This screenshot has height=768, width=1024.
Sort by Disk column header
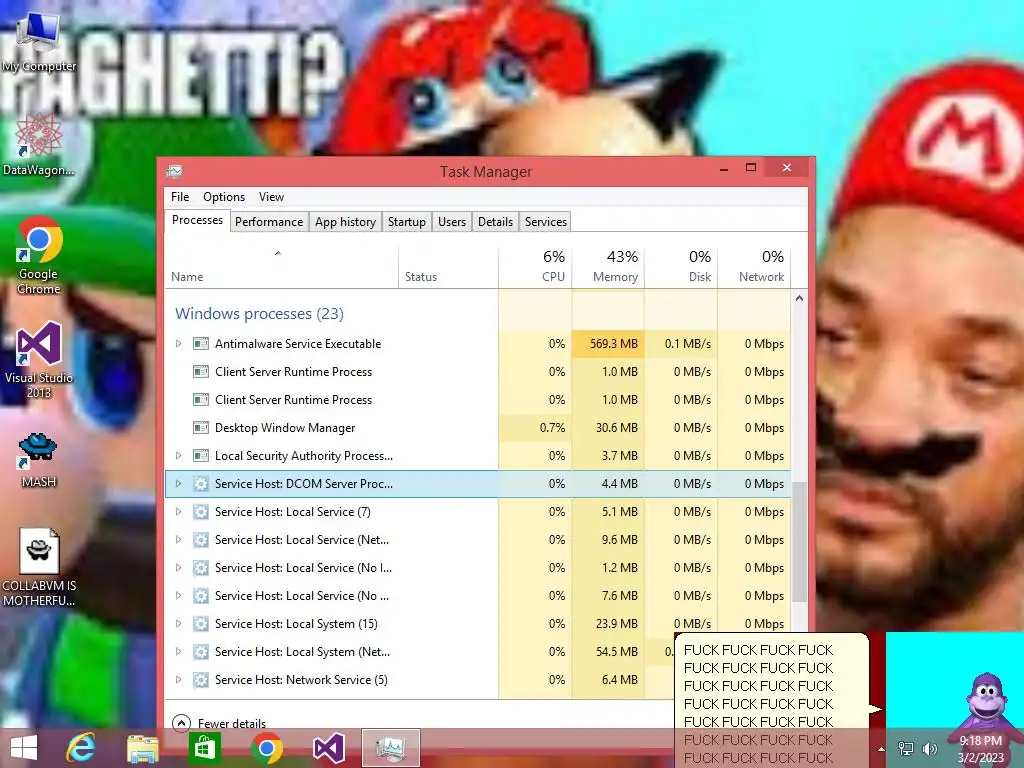pos(680,267)
